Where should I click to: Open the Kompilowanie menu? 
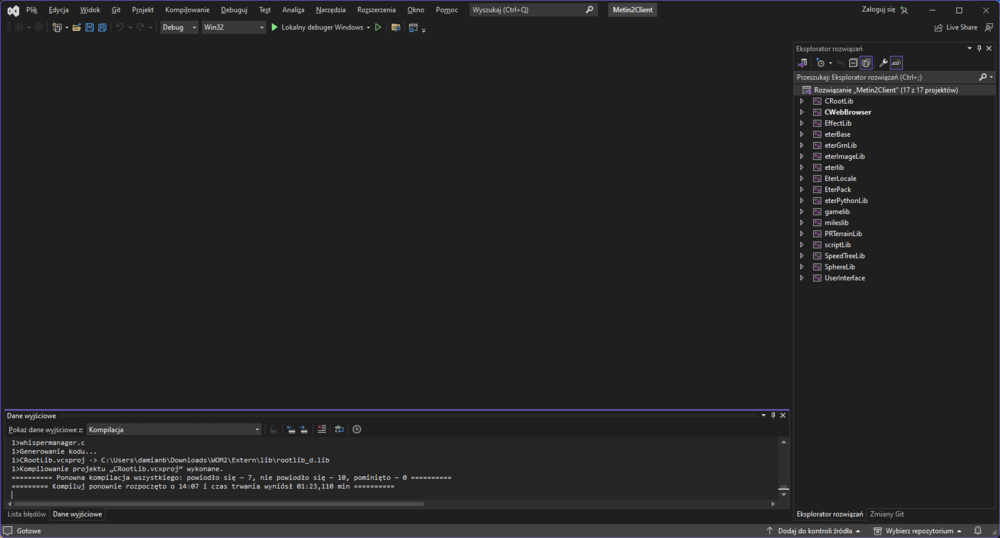point(187,10)
